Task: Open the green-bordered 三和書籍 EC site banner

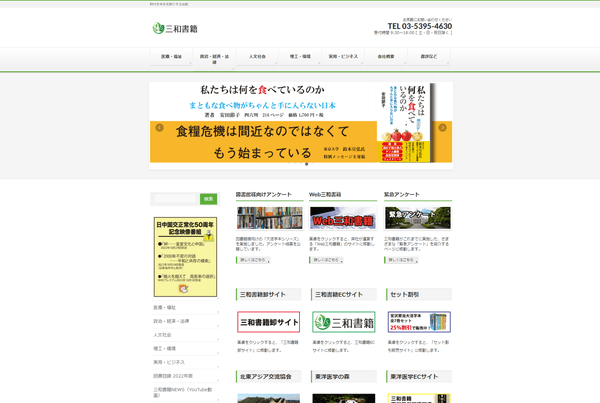Action: (344, 322)
